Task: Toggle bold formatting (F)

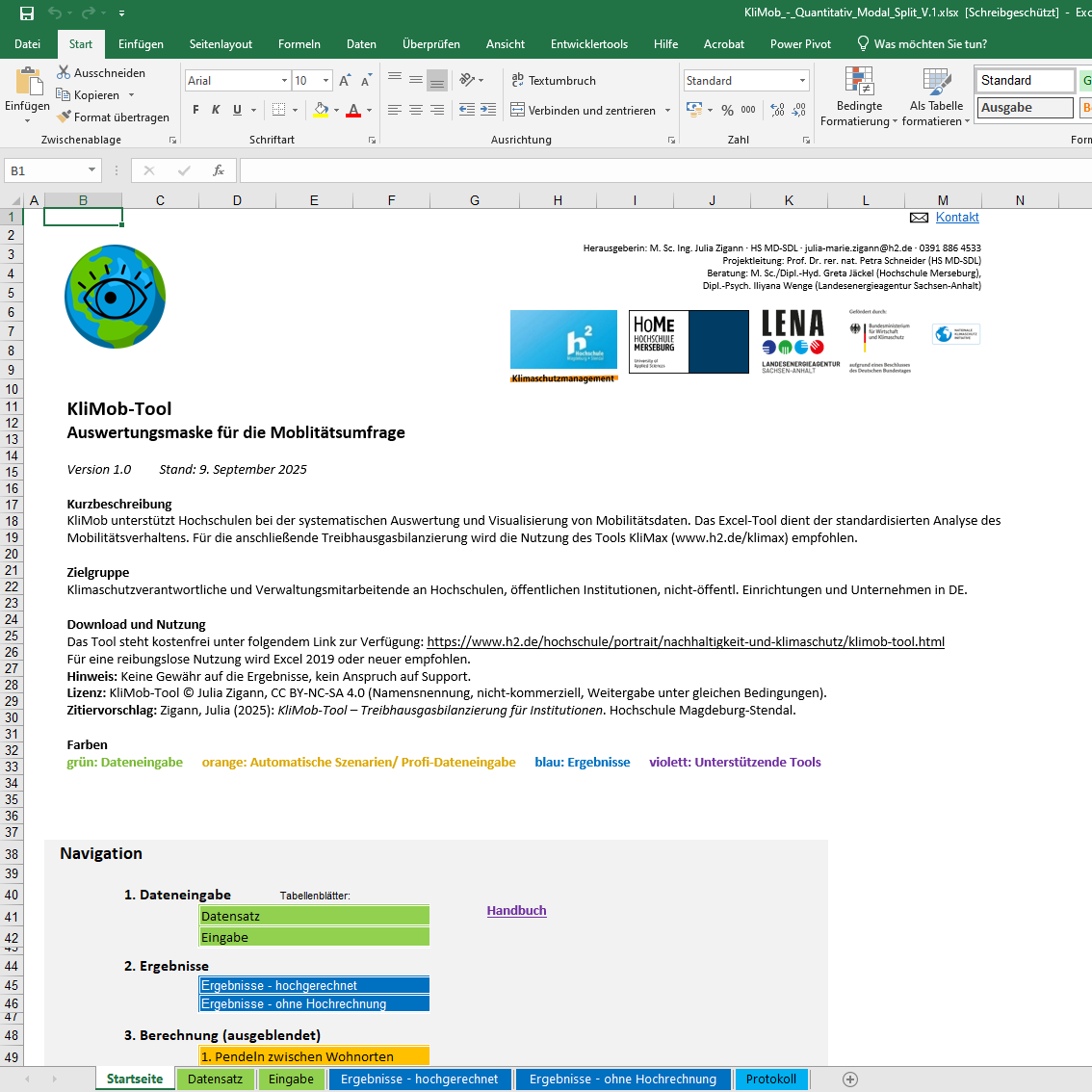Action: 195,111
